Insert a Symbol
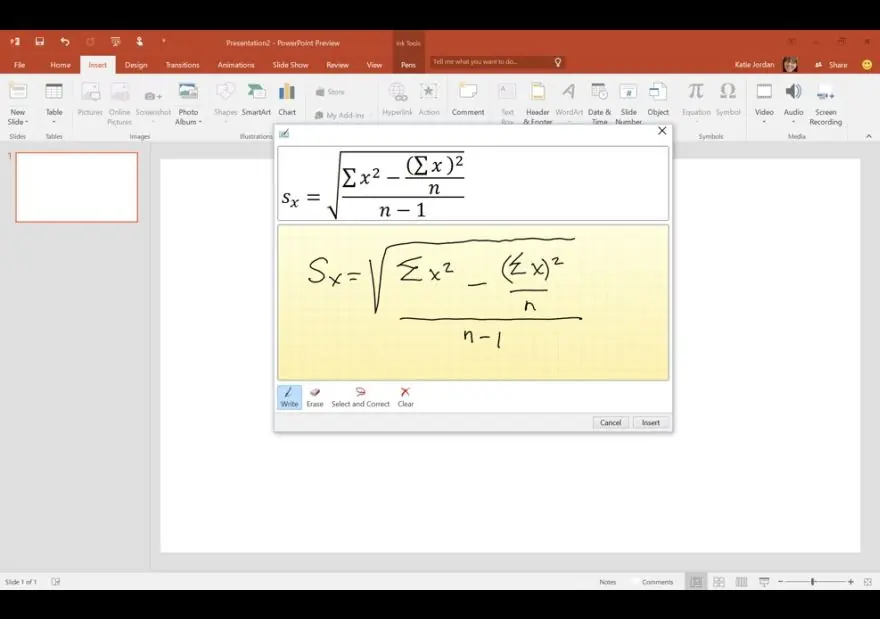 click(728, 101)
